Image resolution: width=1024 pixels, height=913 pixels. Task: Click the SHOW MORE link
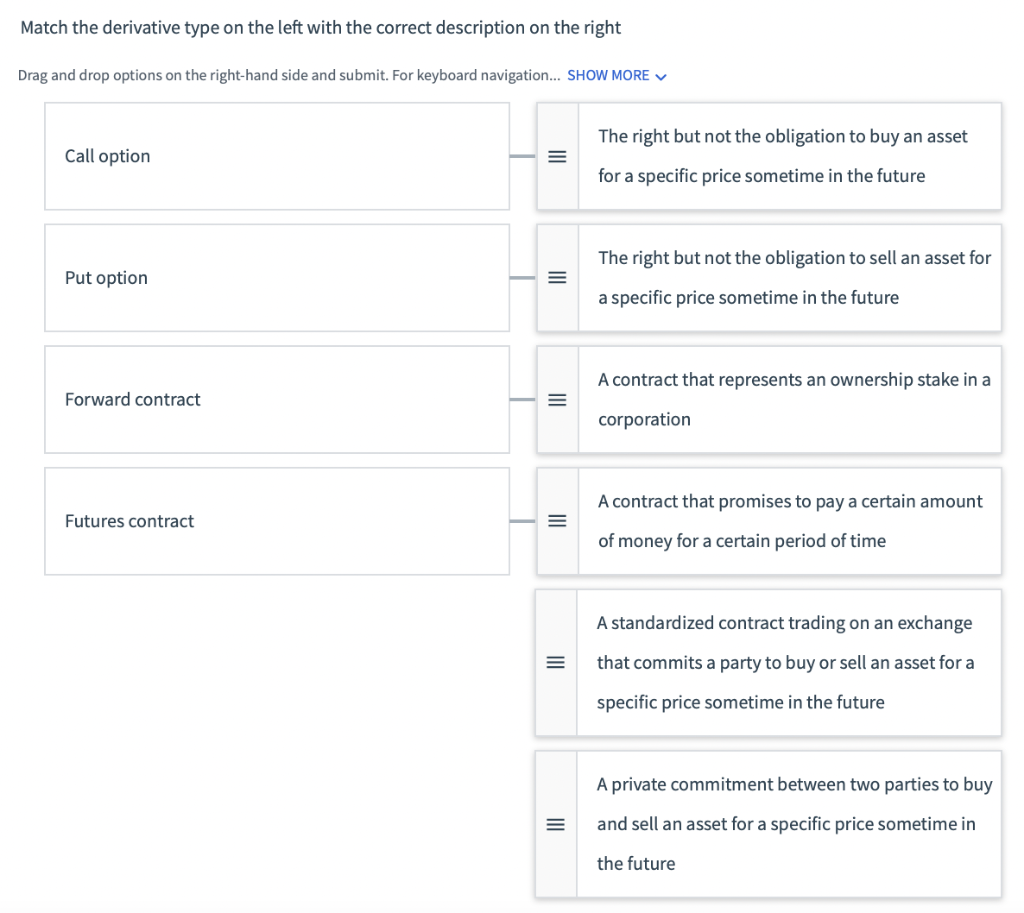(608, 76)
